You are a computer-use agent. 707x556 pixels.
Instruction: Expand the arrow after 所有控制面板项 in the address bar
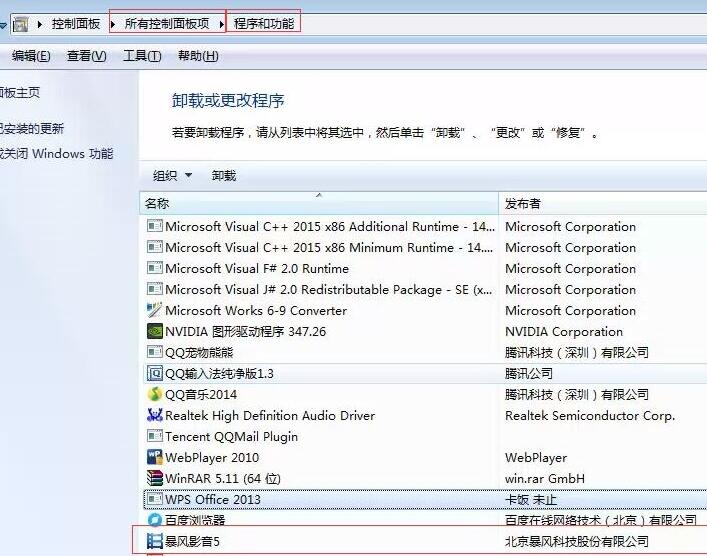click(x=222, y=24)
